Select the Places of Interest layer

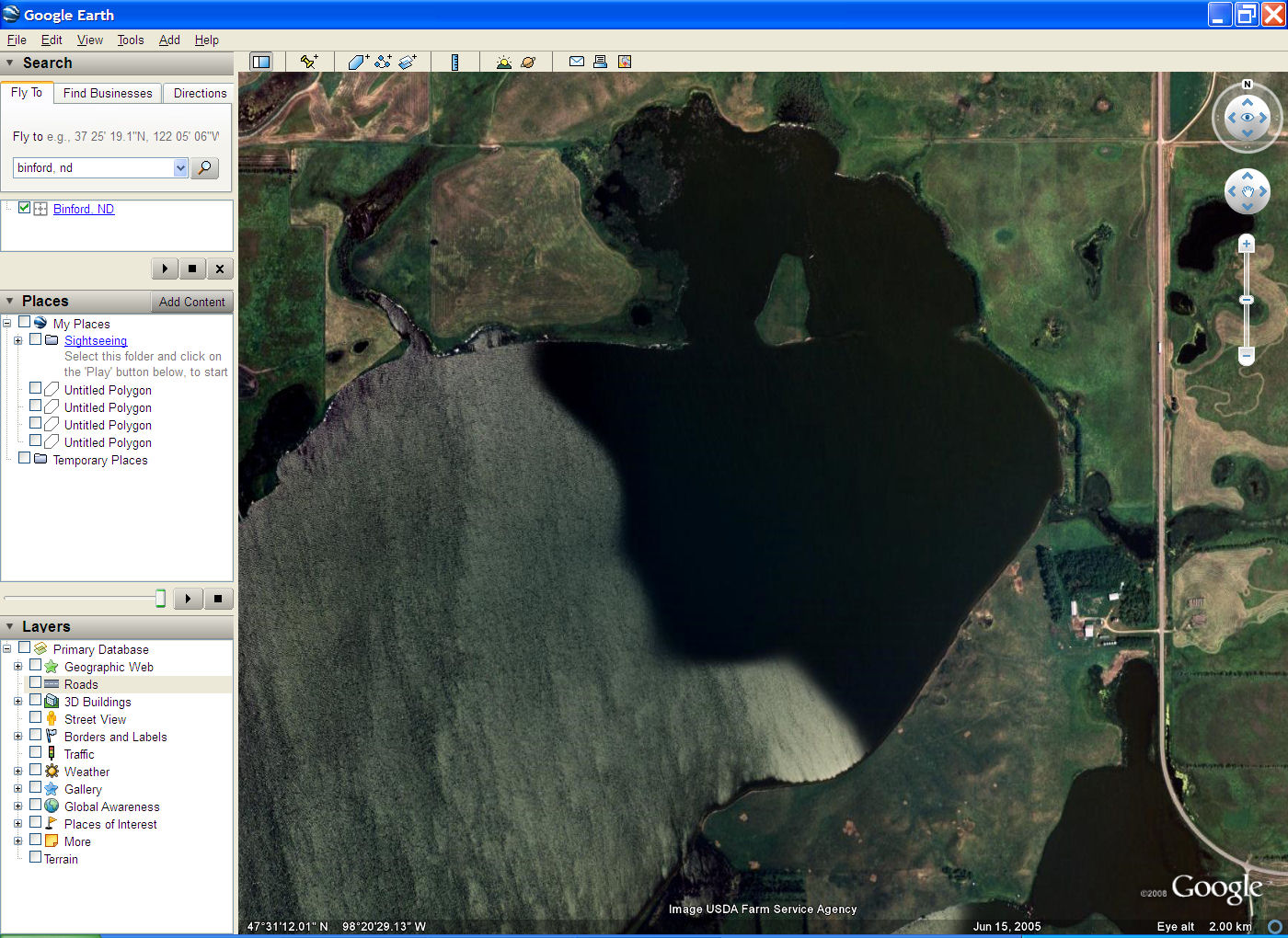[x=110, y=824]
